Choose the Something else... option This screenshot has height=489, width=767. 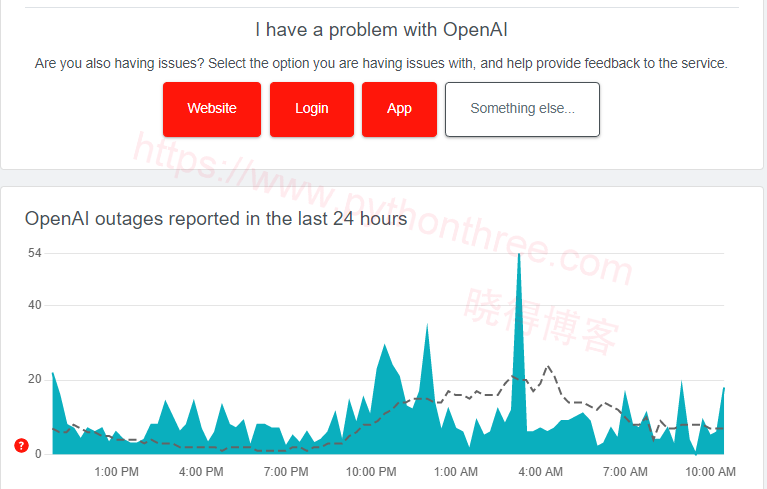click(522, 109)
